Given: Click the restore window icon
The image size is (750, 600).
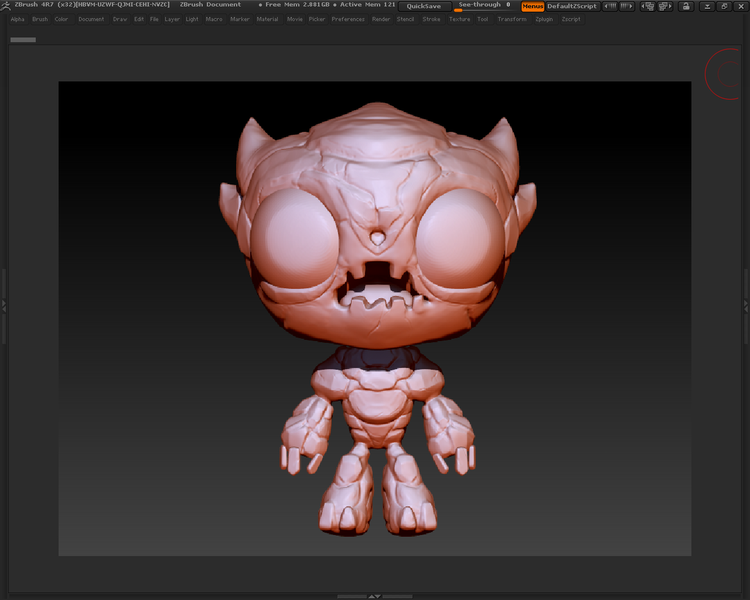Looking at the screenshot, I should [x=724, y=6].
